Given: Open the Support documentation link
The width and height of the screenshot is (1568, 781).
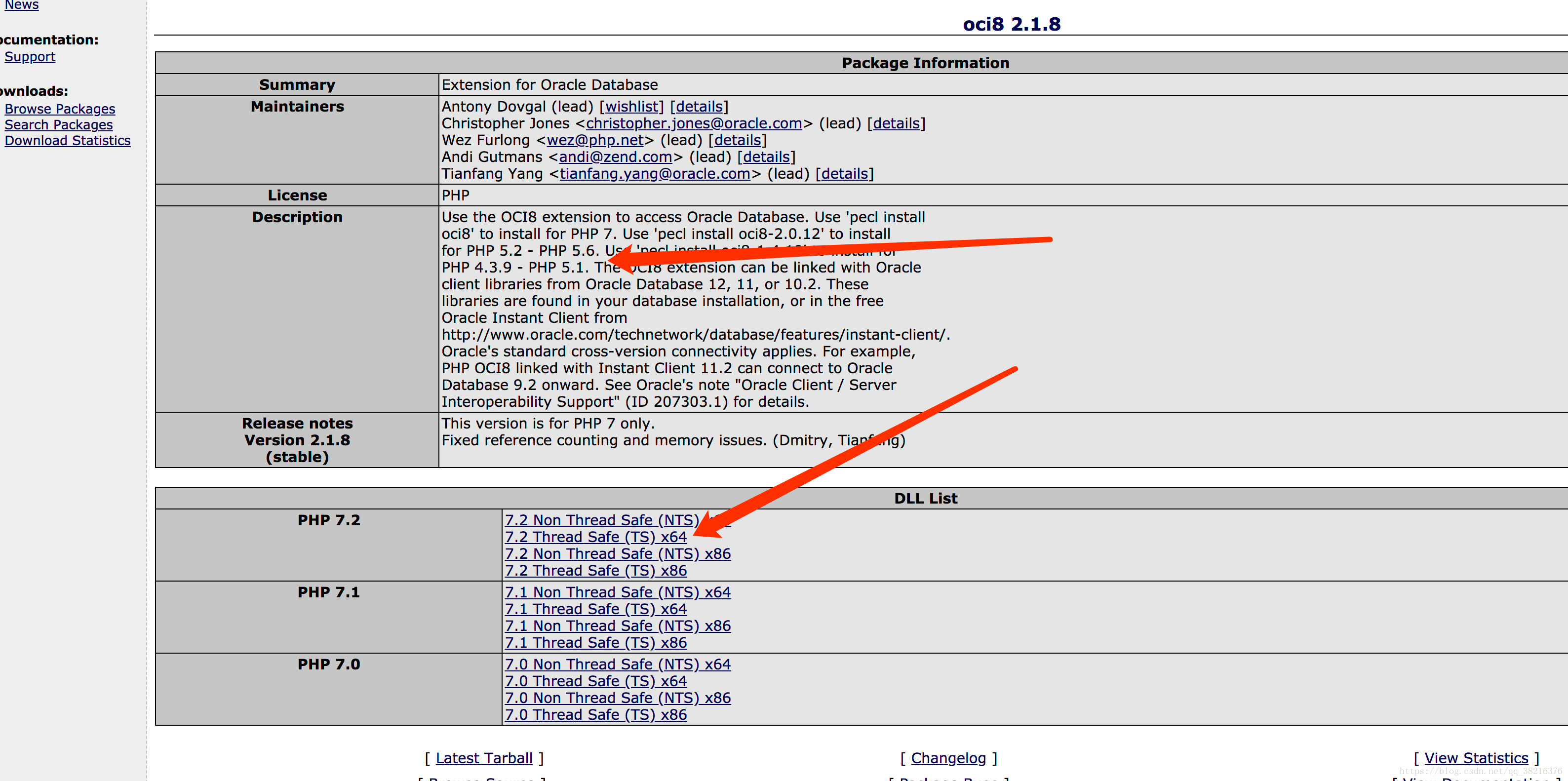Looking at the screenshot, I should (x=30, y=57).
